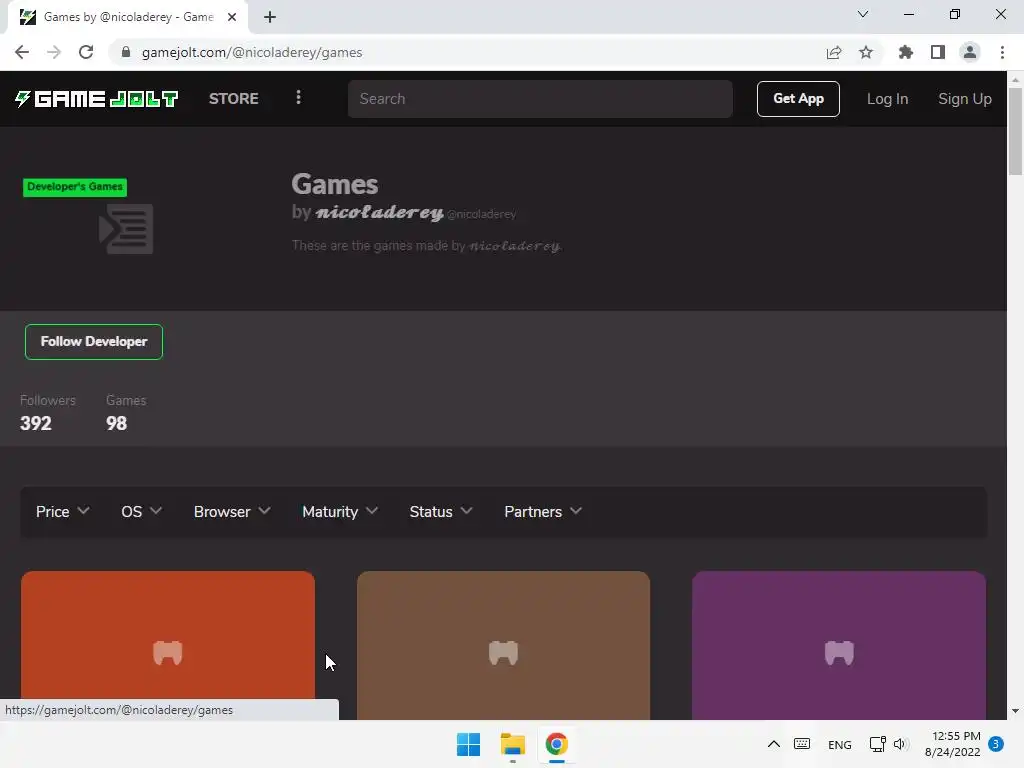Open the Chrome profile avatar
The height and width of the screenshot is (768, 1024).
tap(970, 52)
